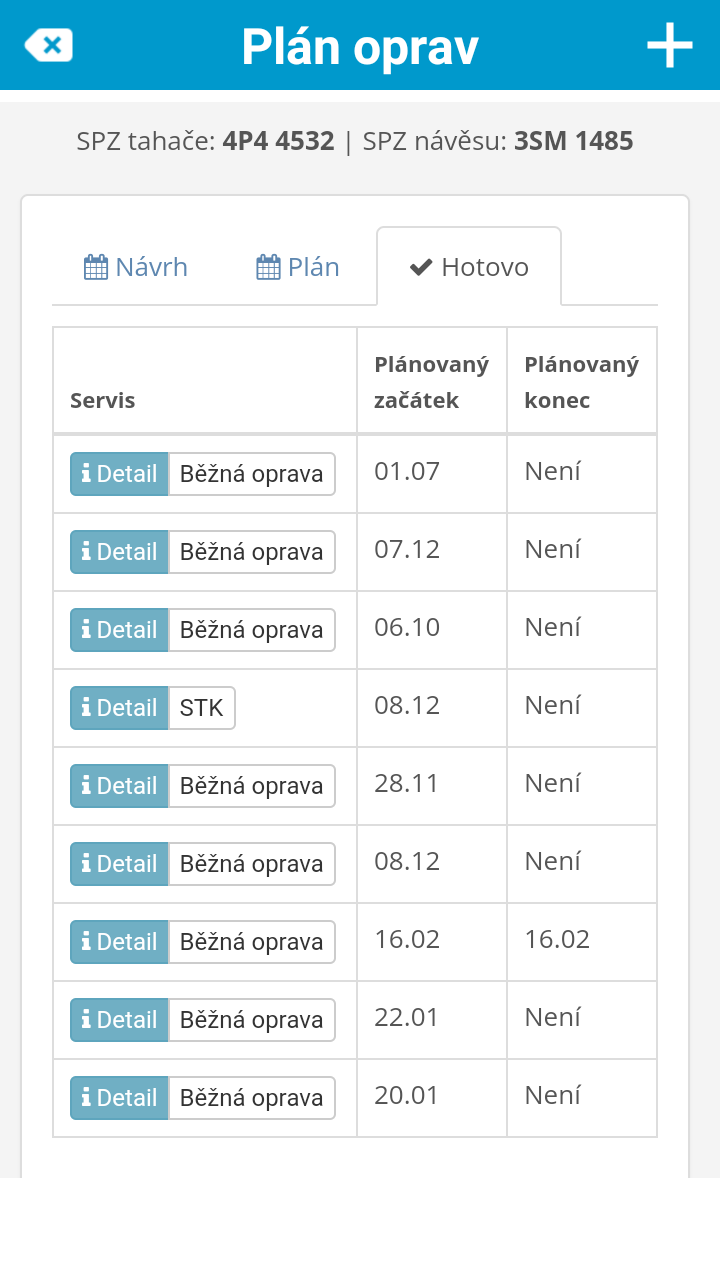720x1280 pixels.
Task: Click the calendar icon on Návrh tab
Action: click(x=96, y=267)
